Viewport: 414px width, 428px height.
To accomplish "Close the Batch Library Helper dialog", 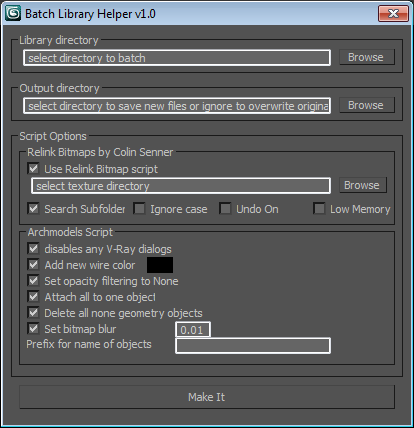I will (x=393, y=14).
